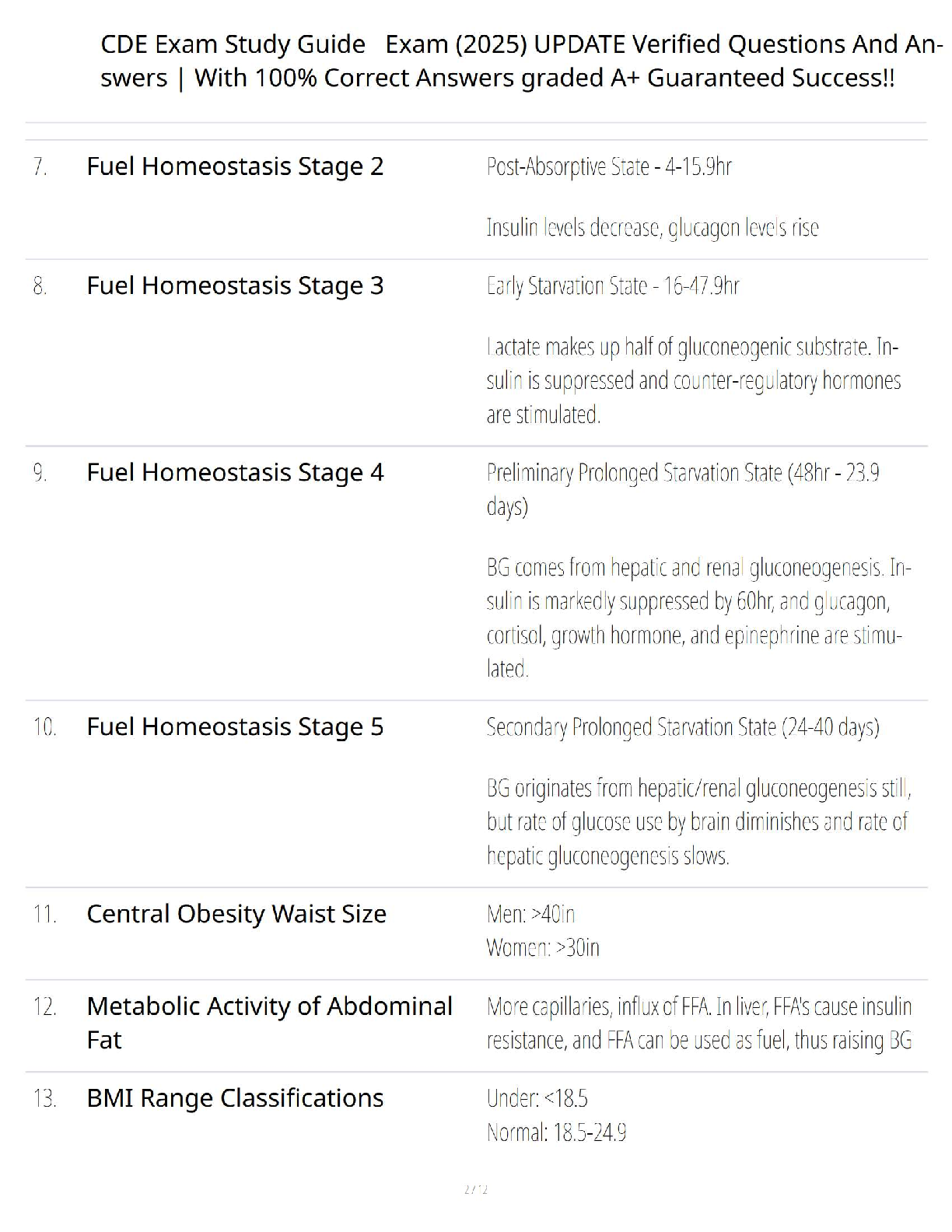The image size is (952, 1232).
Task: Click the Men: >40in value
Action: click(x=530, y=913)
